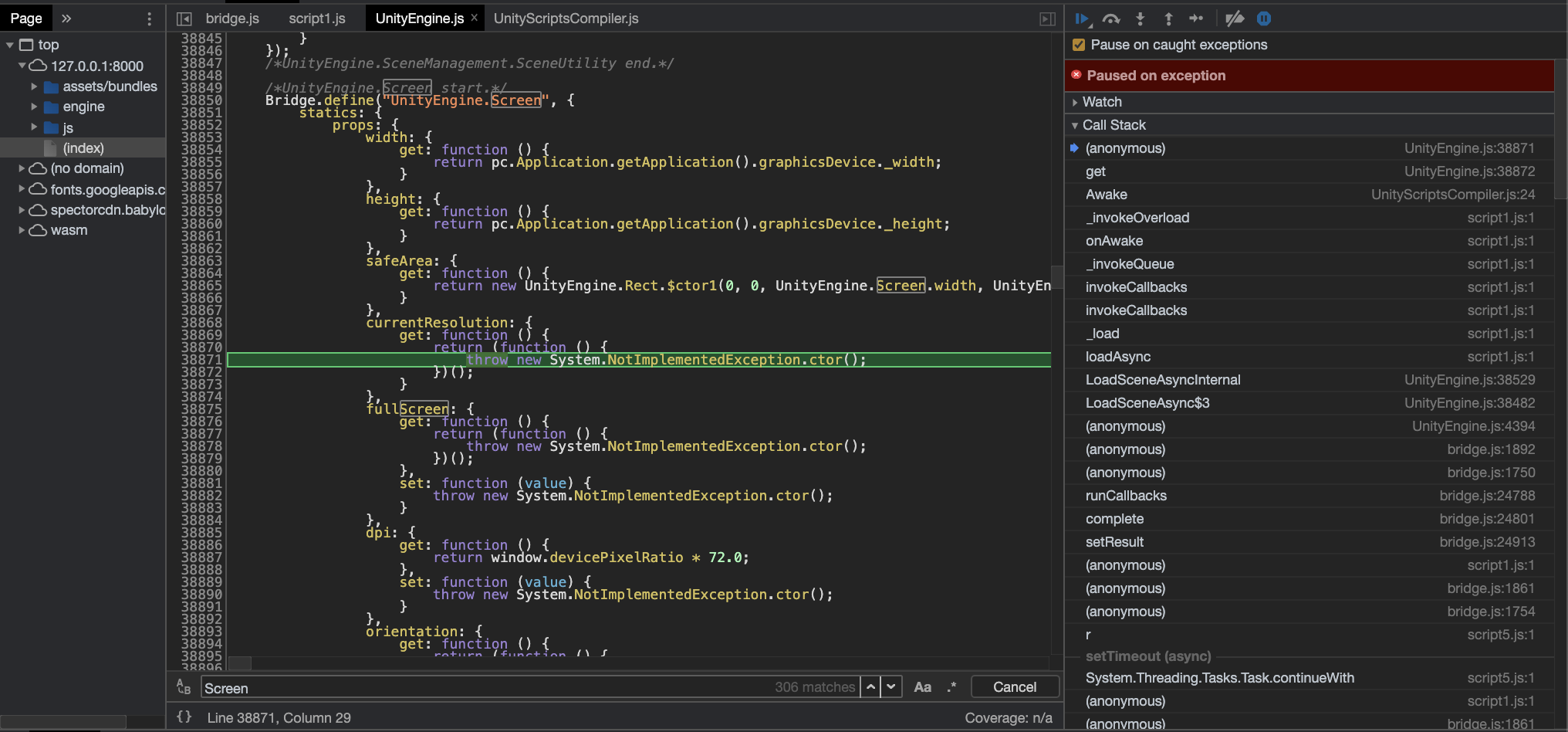The width and height of the screenshot is (1568, 732).
Task: Select the setResult stack frame
Action: (x=1309, y=542)
